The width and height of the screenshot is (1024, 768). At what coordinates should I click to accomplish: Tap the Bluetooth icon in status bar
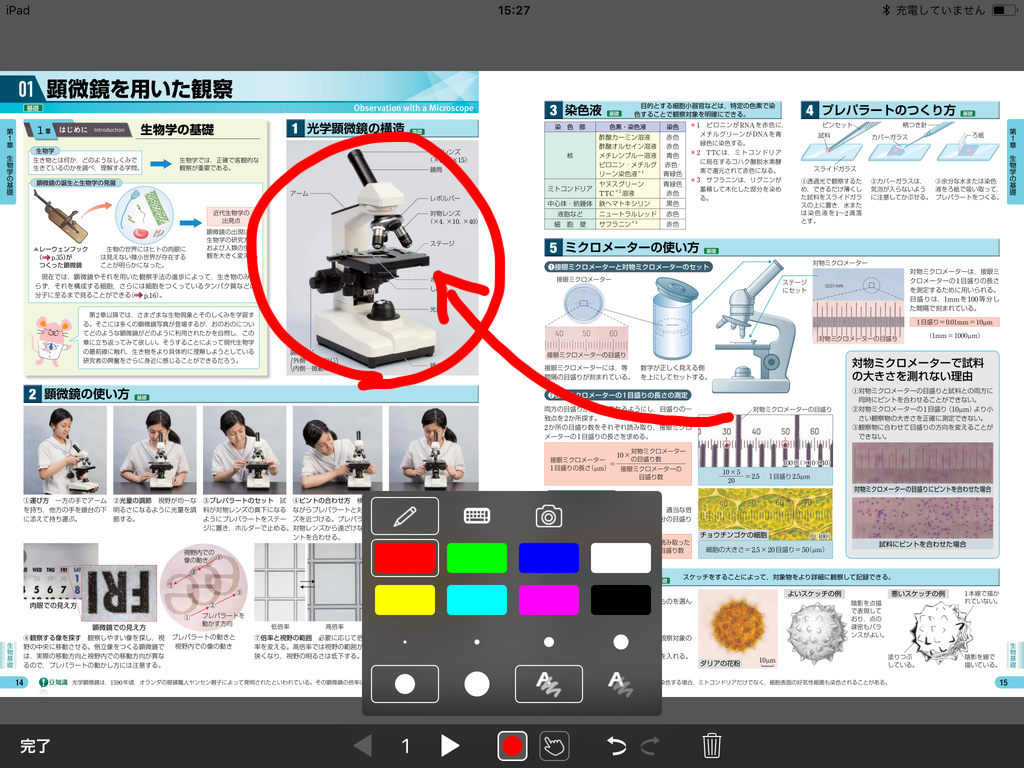[886, 10]
